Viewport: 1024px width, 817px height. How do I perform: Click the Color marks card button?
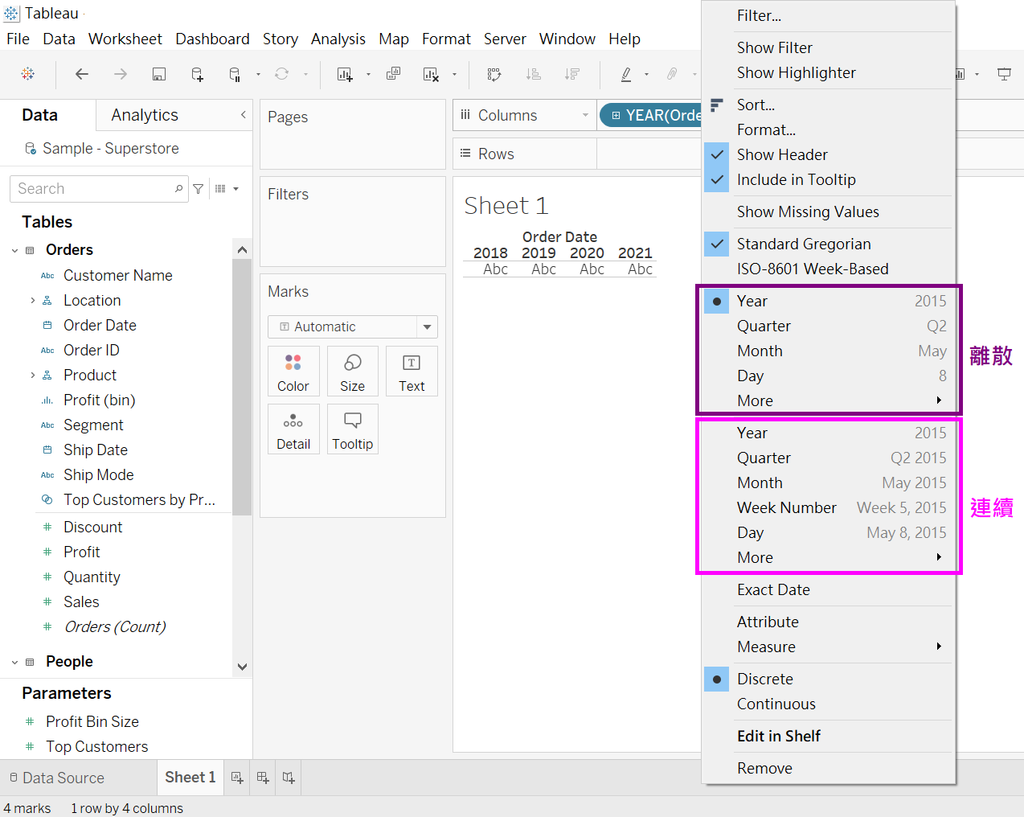(293, 372)
